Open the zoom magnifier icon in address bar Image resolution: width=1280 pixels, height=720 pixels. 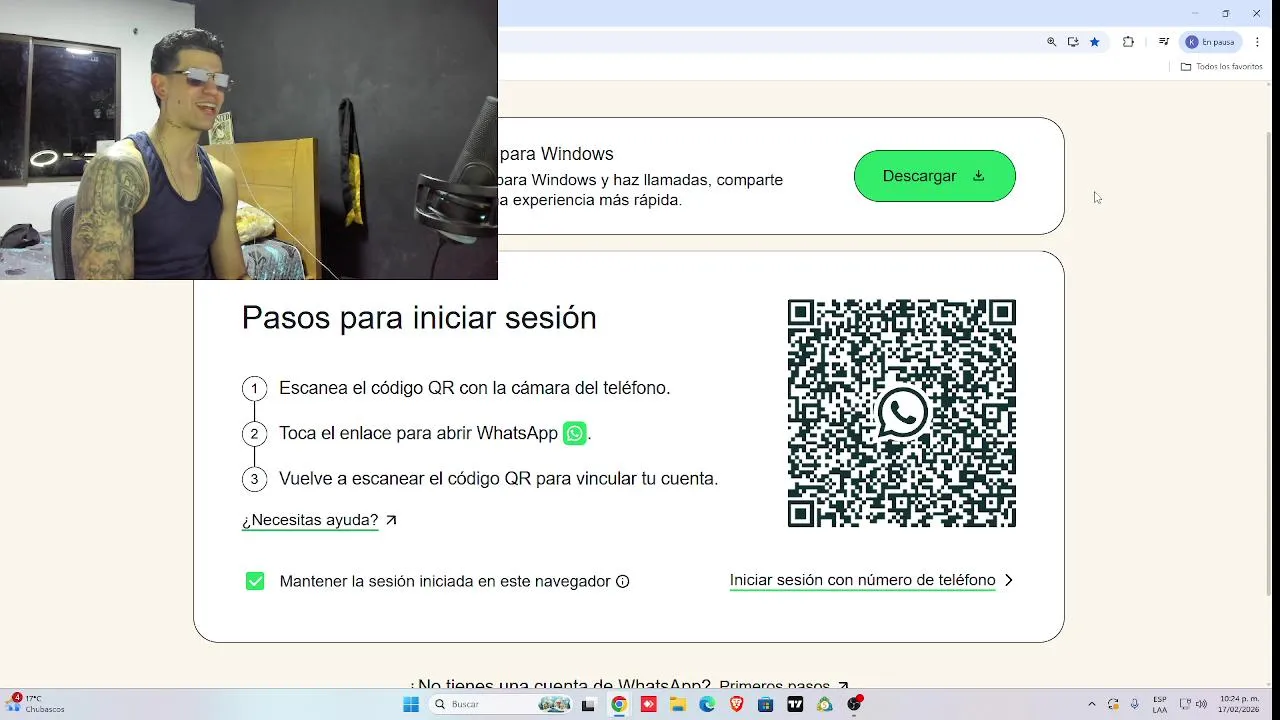pos(1051,42)
